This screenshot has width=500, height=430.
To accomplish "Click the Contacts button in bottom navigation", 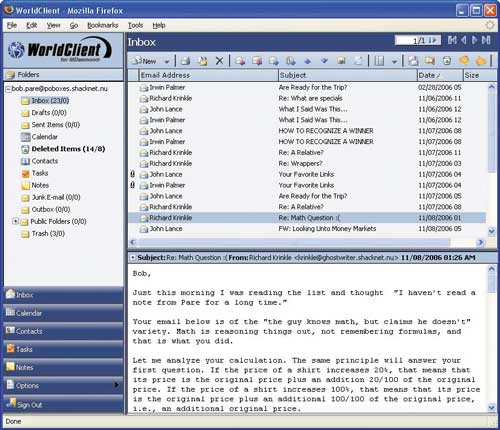I will (x=63, y=331).
